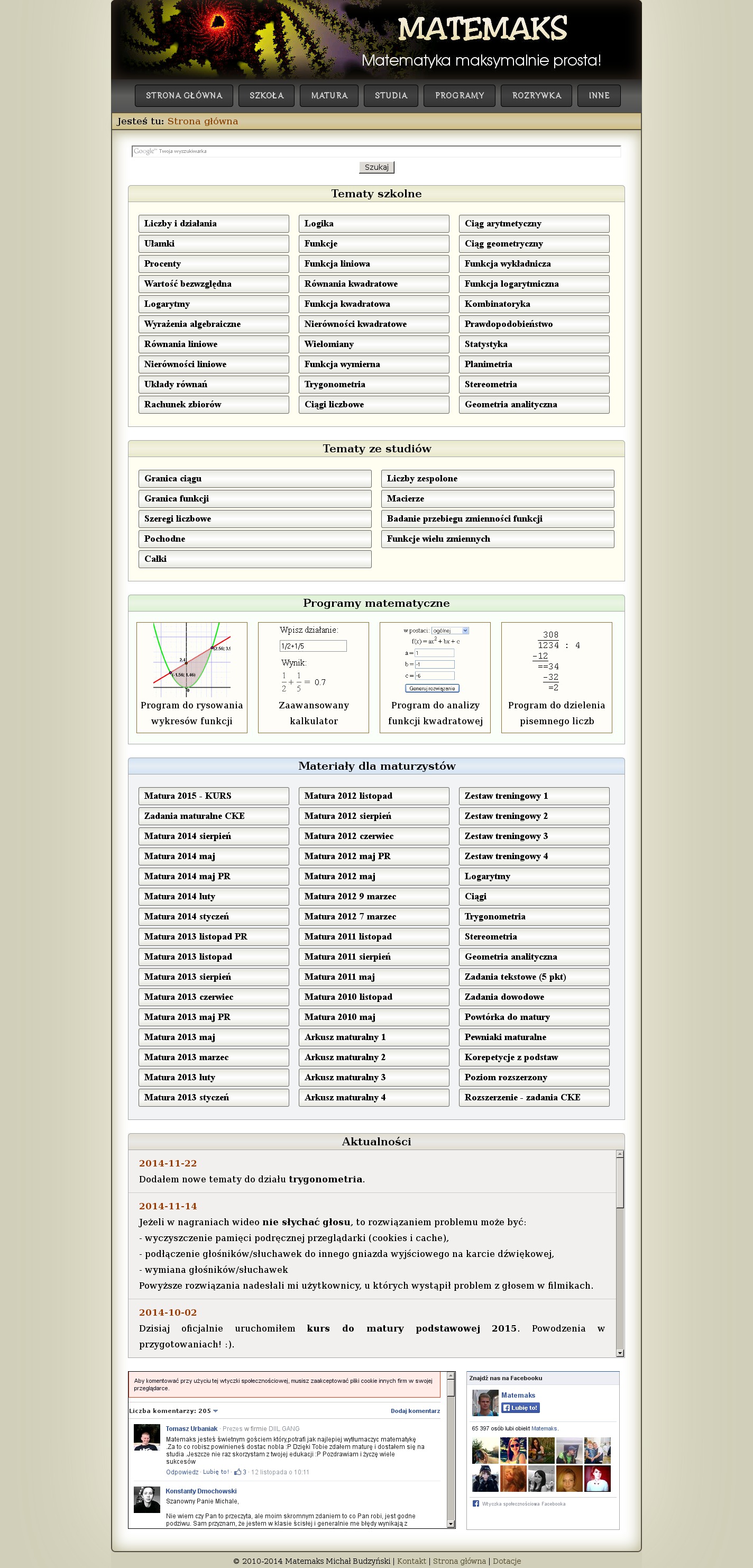The image size is (753, 1568).
Task: Open the function graph drawing program thumbnail
Action: (x=191, y=660)
